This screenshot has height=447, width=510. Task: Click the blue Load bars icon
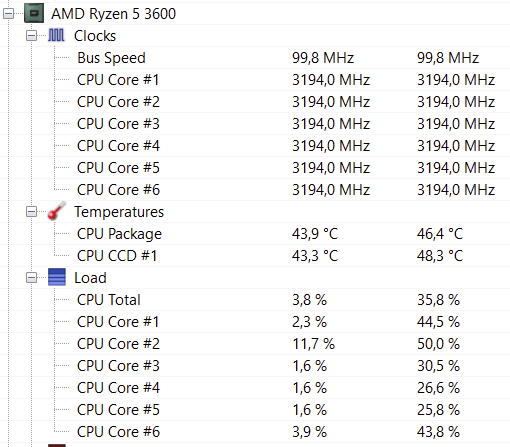pyautogui.click(x=57, y=277)
